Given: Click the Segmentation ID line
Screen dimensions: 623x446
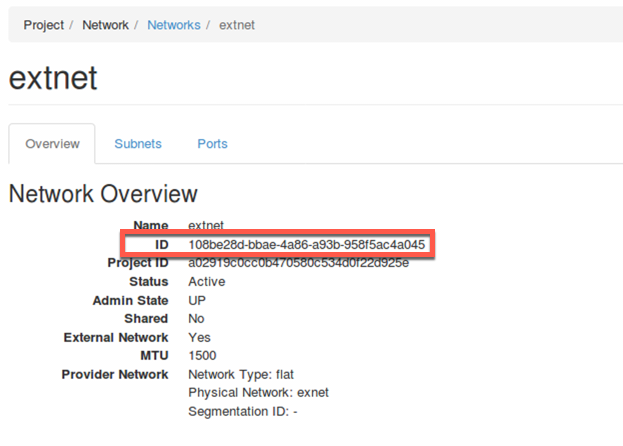Looking at the screenshot, I should [x=243, y=411].
